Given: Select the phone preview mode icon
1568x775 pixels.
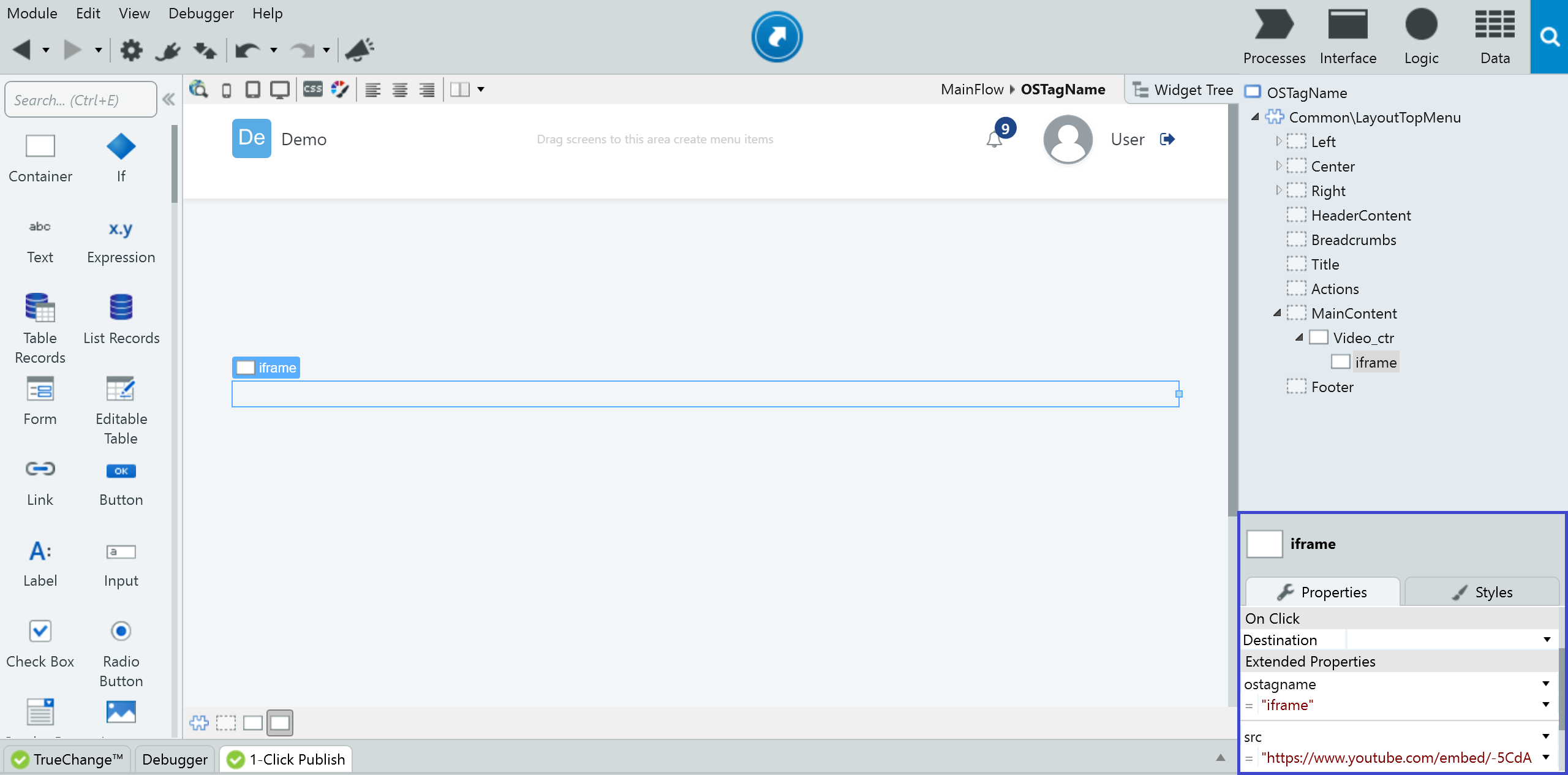Looking at the screenshot, I should 227,89.
